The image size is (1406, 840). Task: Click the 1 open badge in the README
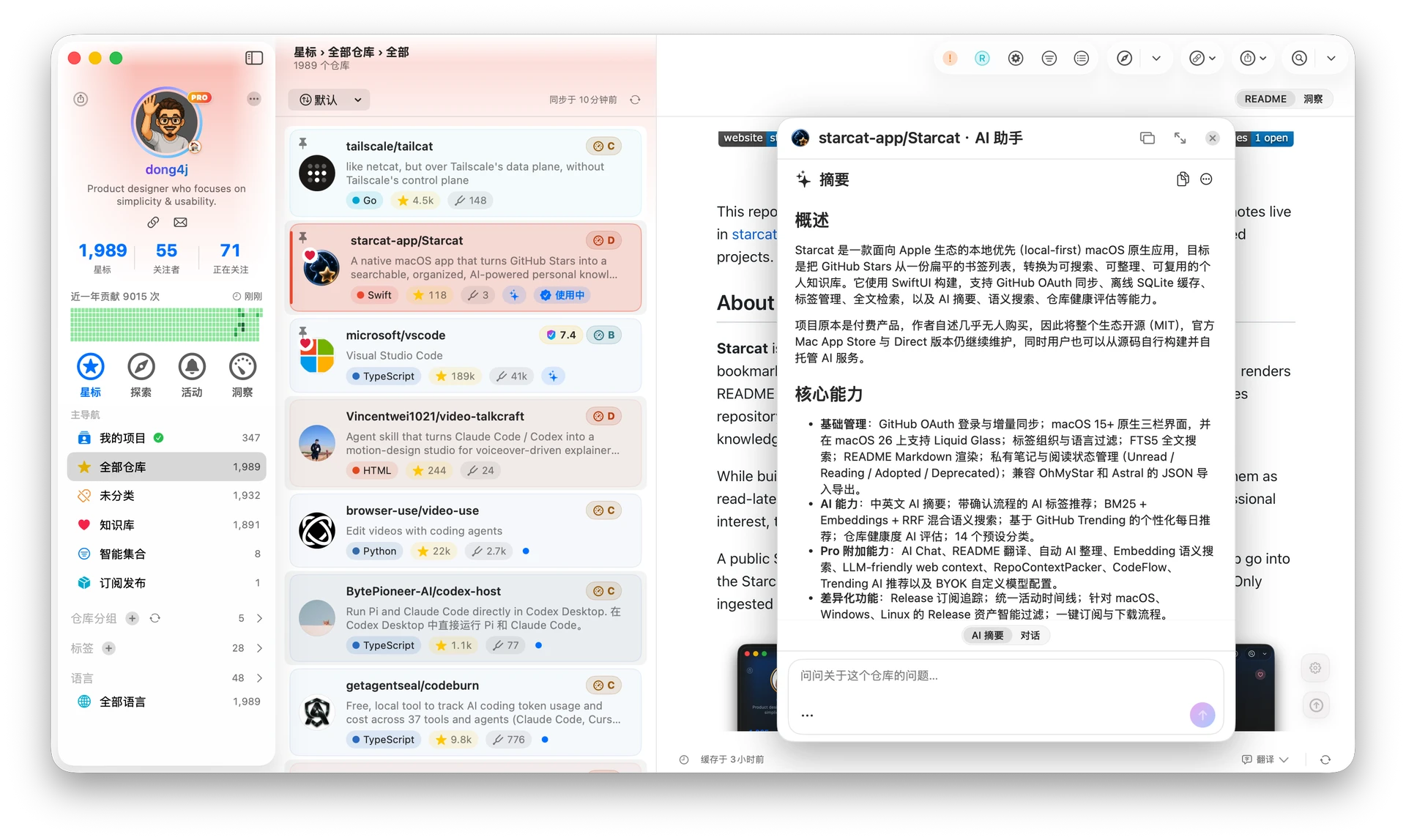tap(1271, 138)
